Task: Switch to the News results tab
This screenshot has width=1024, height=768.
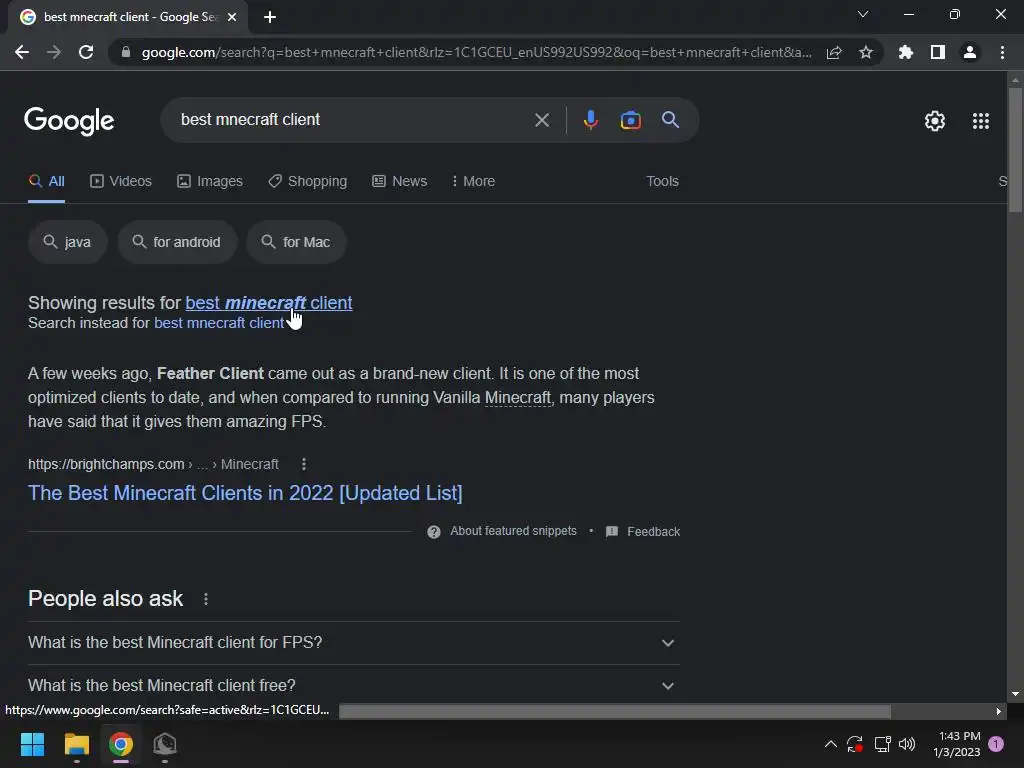Action: pyautogui.click(x=399, y=182)
